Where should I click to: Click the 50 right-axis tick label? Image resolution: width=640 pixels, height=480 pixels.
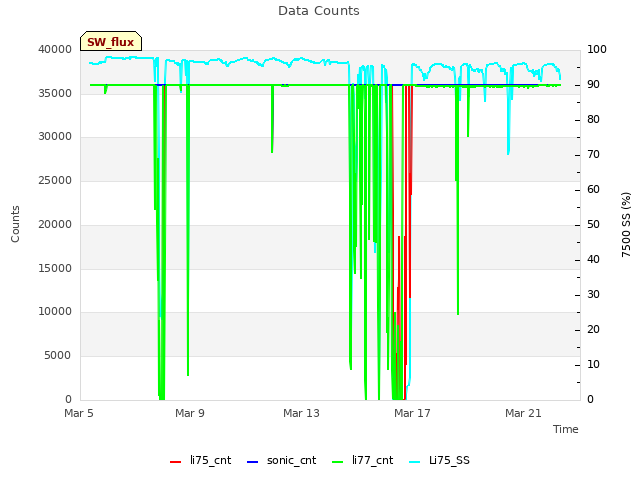pos(593,225)
